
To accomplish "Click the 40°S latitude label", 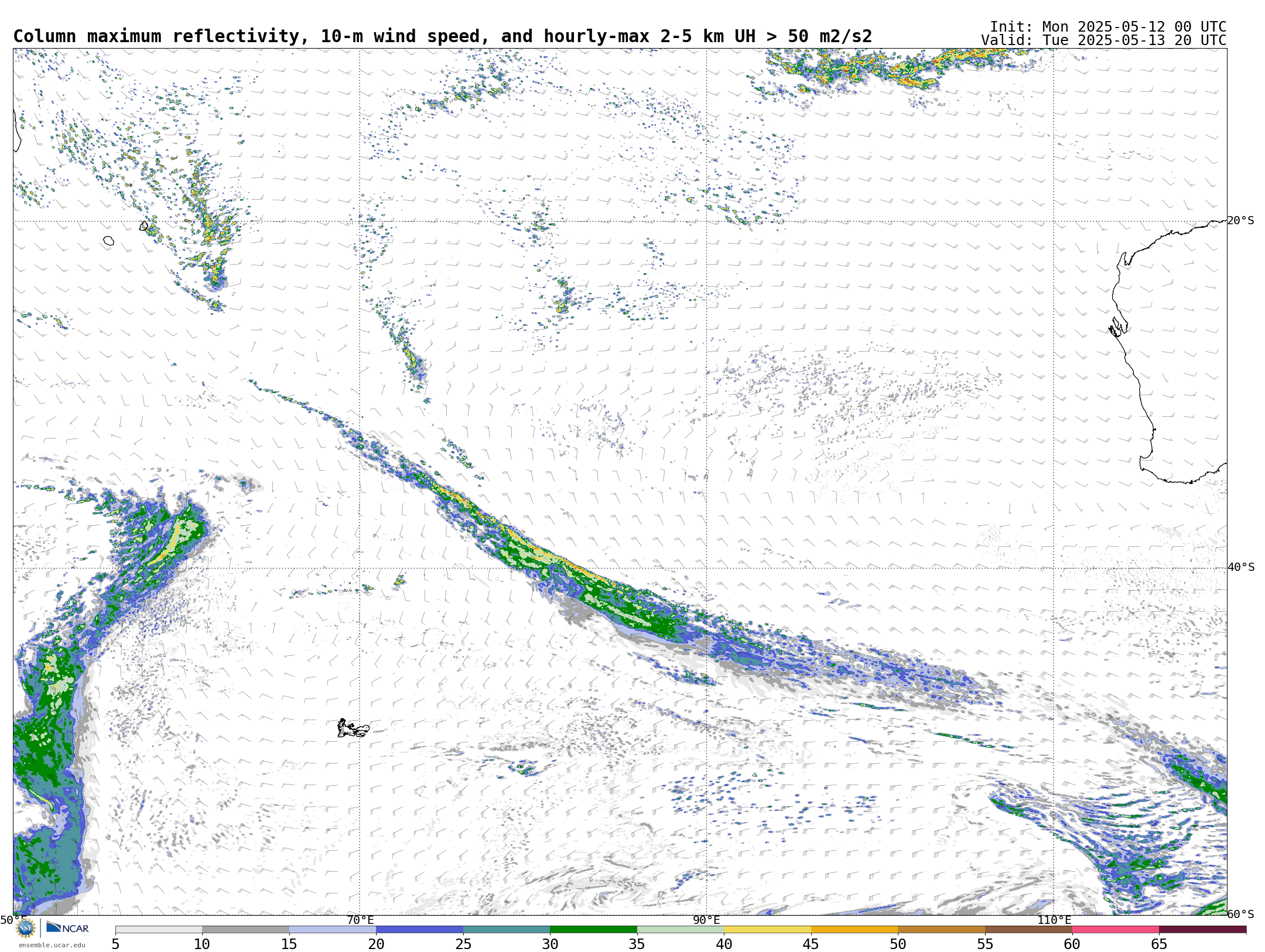I will 1241,567.
